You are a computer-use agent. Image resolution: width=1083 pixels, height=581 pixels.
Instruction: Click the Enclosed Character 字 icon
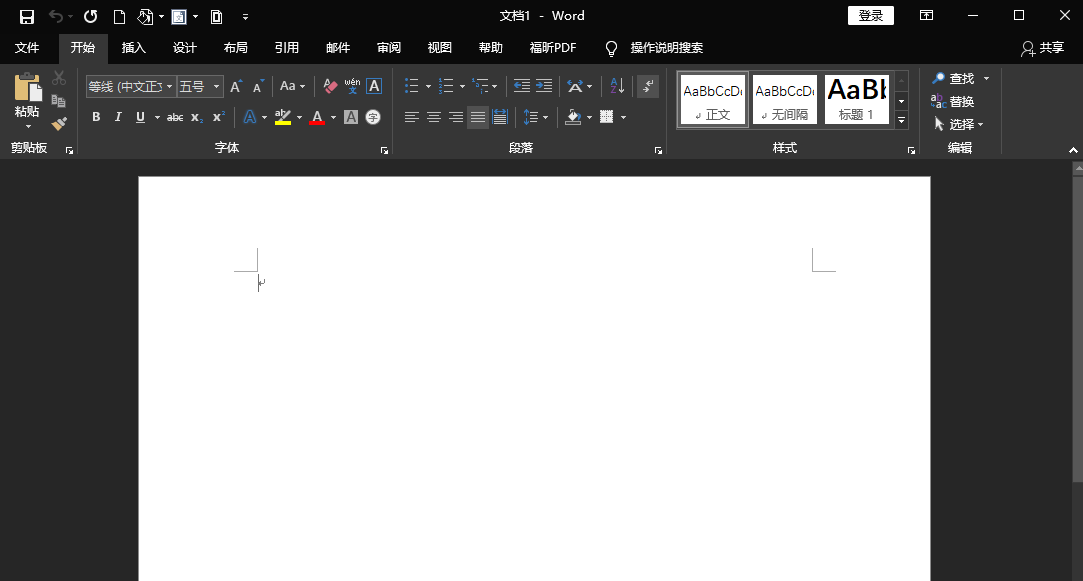click(373, 117)
